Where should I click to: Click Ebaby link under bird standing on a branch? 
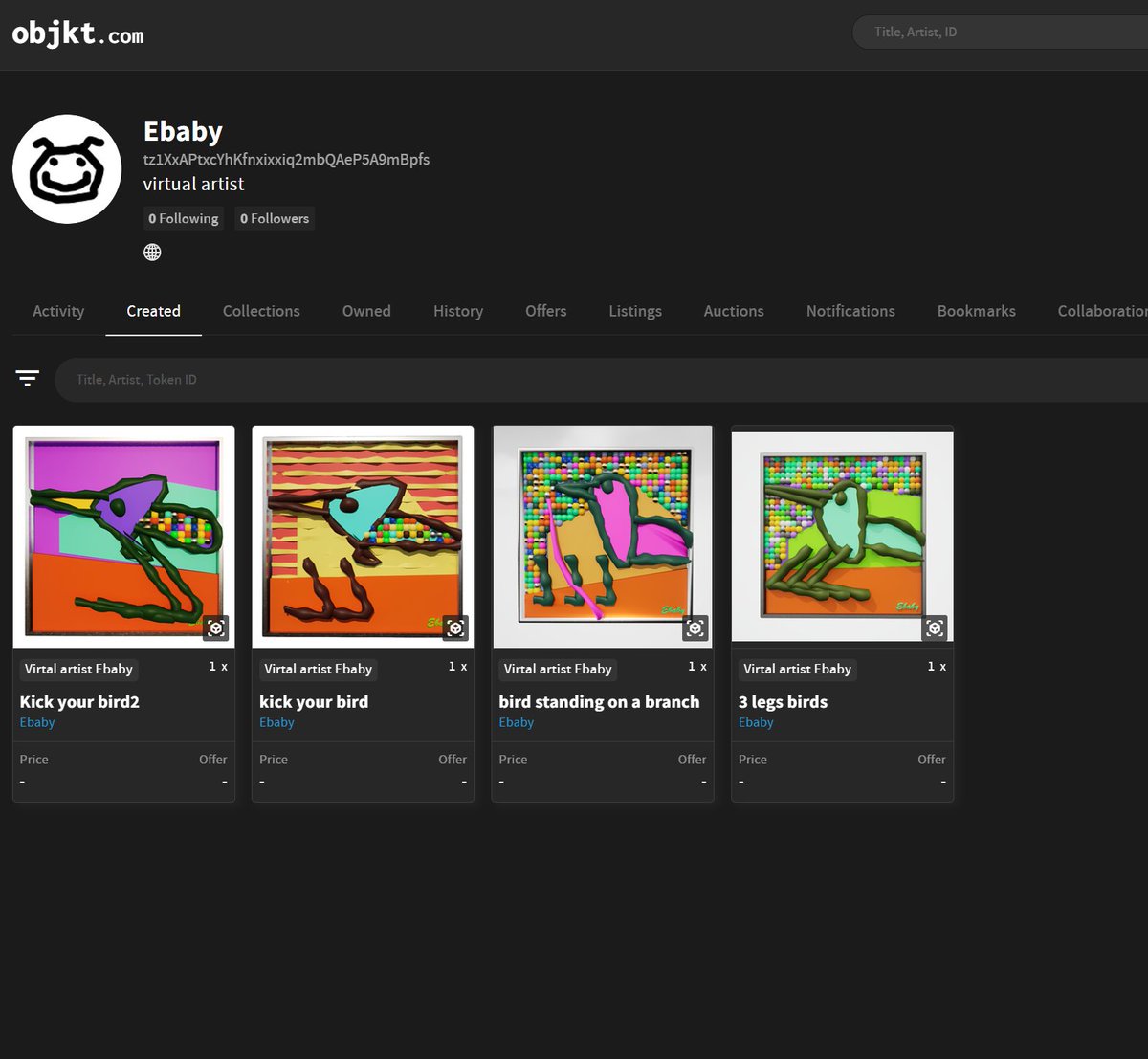517,723
